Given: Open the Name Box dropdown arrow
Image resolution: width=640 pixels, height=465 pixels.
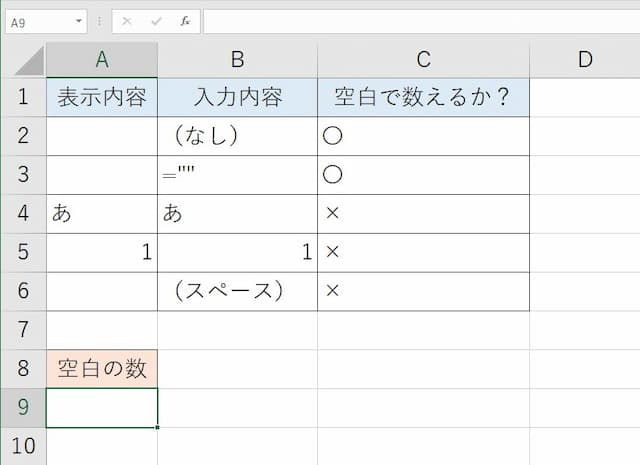Looking at the screenshot, I should click(x=79, y=21).
